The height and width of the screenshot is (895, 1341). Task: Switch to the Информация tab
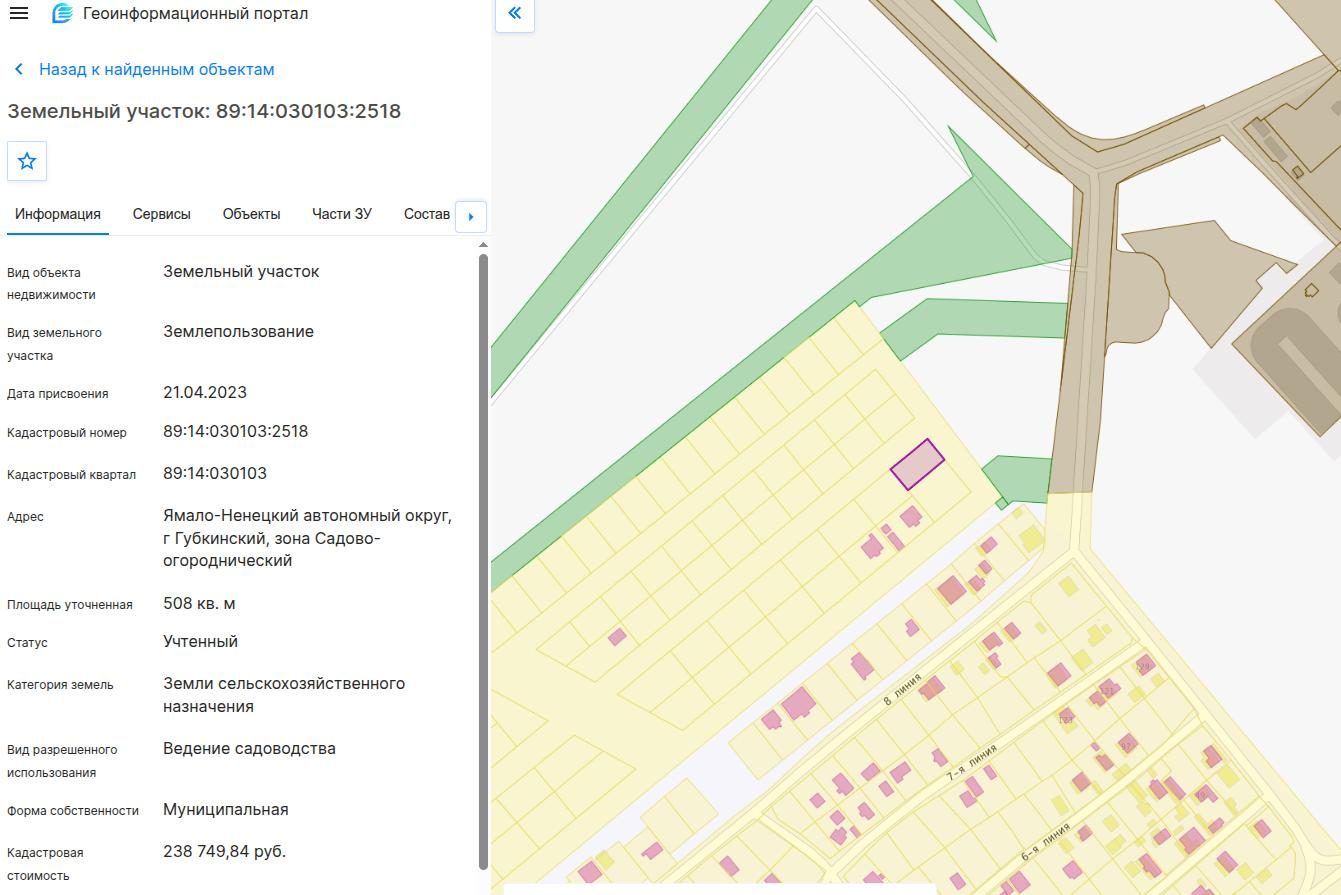tap(58, 214)
